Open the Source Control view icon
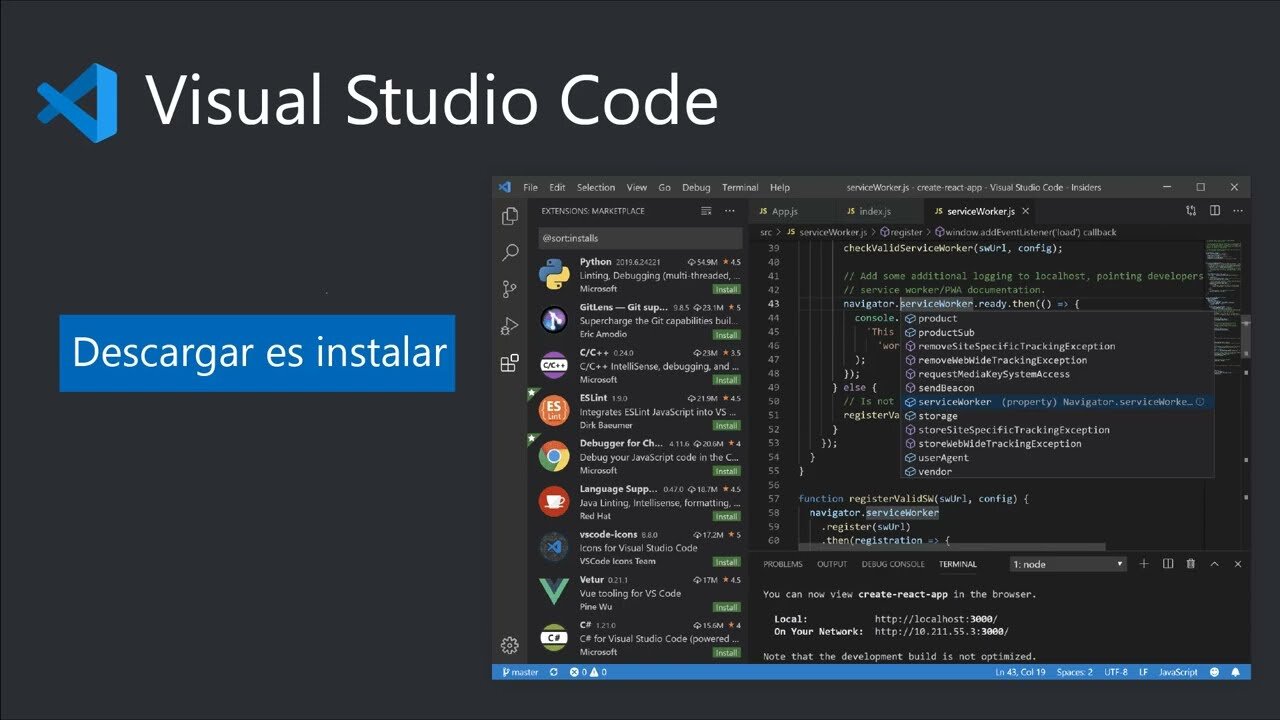 coord(510,289)
